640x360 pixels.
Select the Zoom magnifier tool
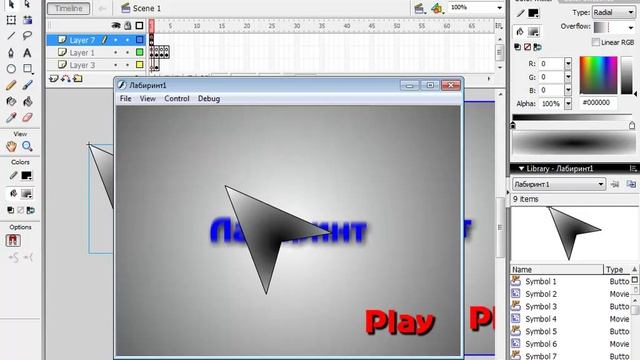point(27,146)
